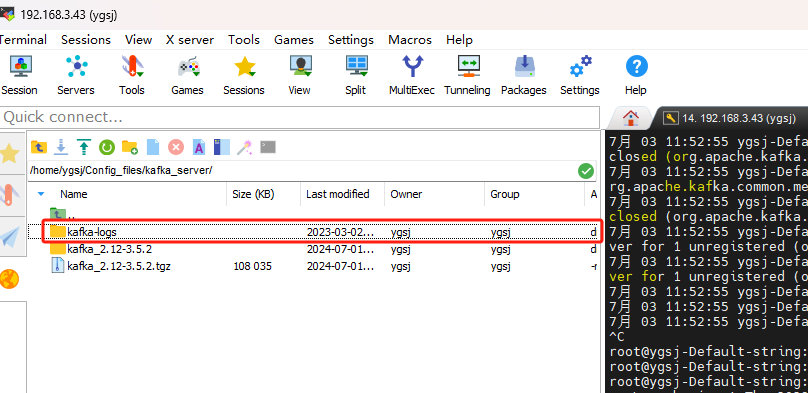Image resolution: width=808 pixels, height=393 pixels.
Task: Click the MultiExec toolbar icon
Action: pyautogui.click(x=412, y=75)
